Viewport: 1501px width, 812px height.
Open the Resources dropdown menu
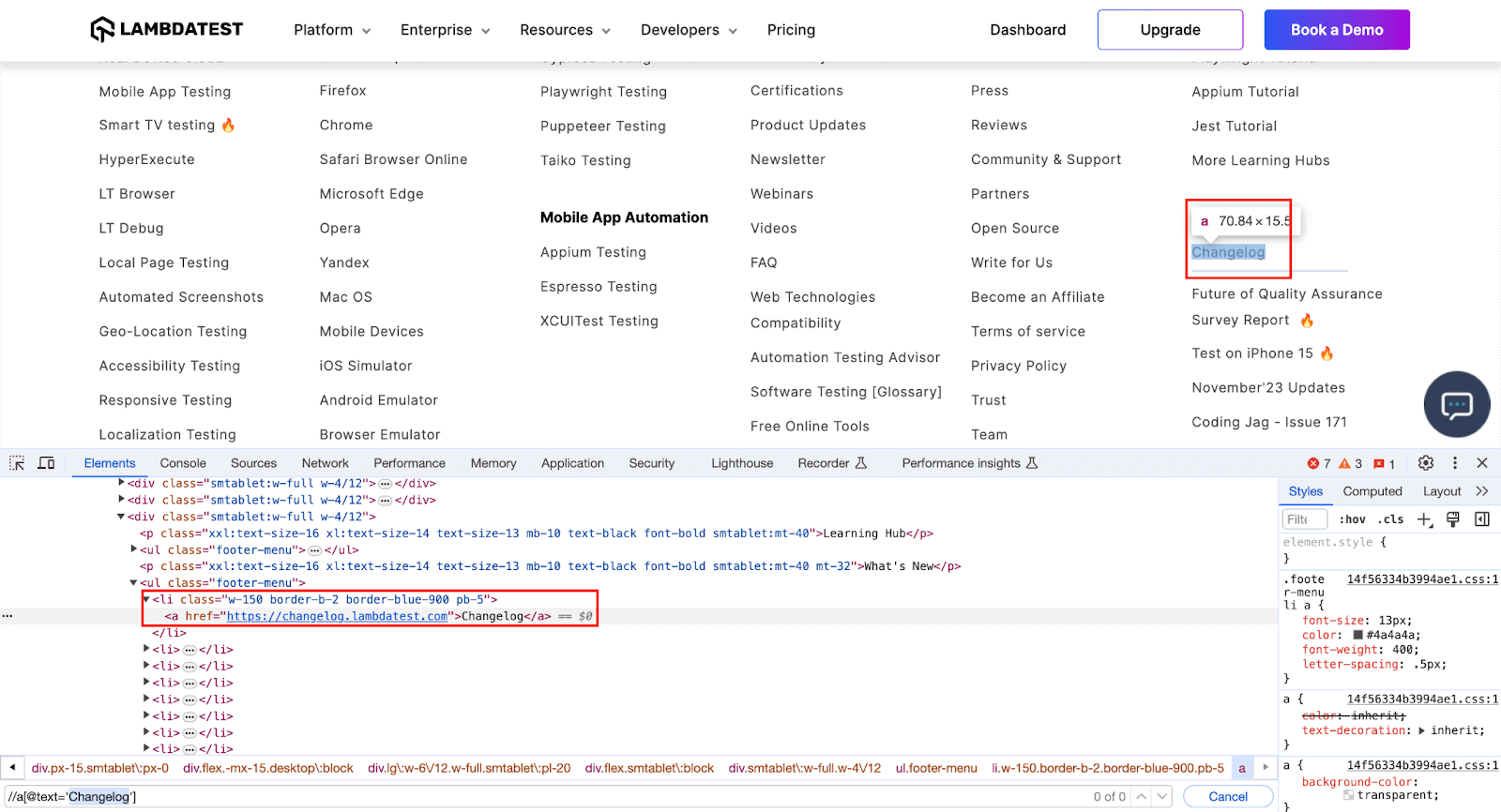click(565, 30)
